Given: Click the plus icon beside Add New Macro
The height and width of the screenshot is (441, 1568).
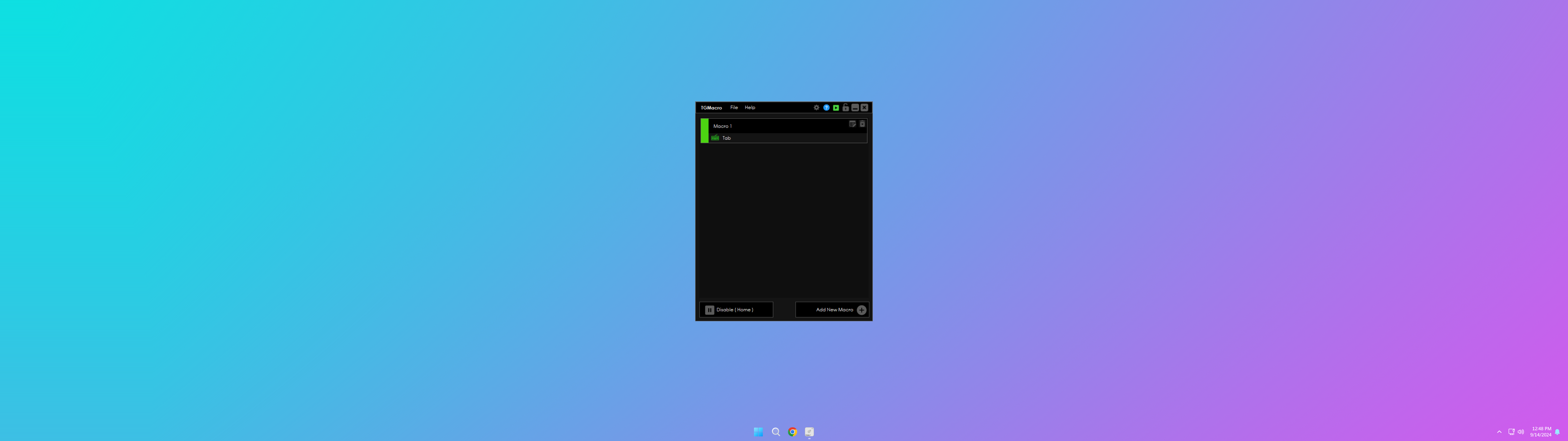Looking at the screenshot, I should pos(861,310).
